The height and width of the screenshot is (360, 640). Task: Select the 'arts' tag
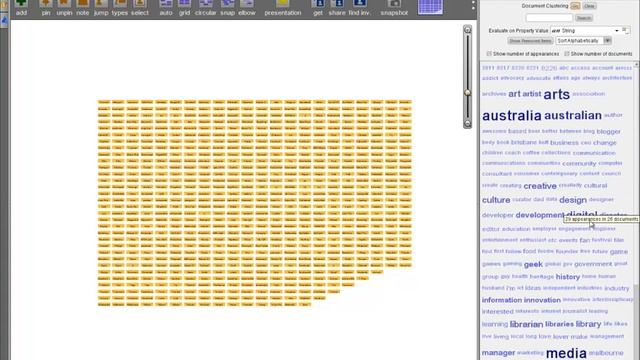tap(556, 94)
